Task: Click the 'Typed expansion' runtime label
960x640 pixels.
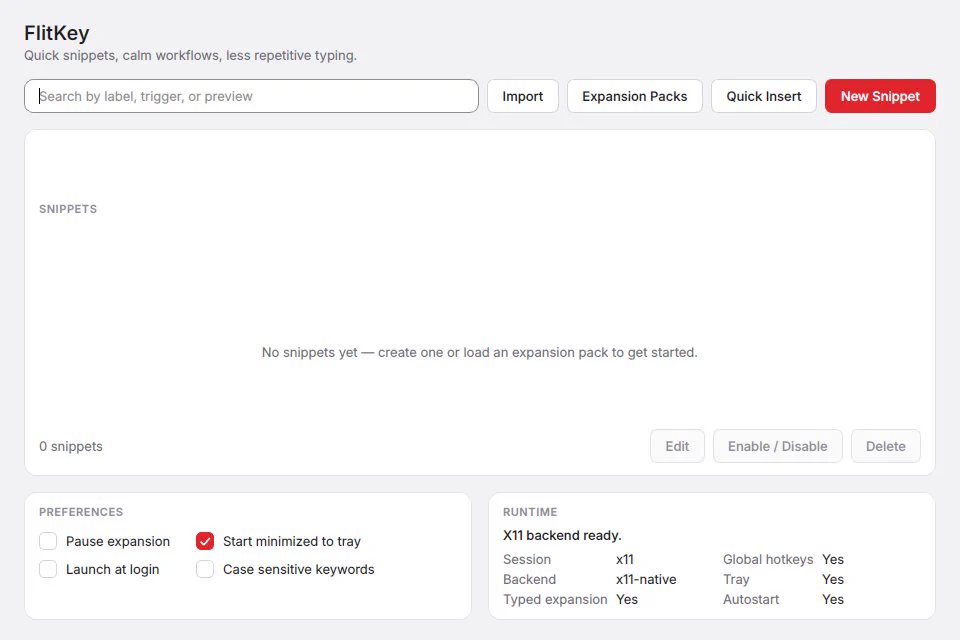Action: (555, 600)
